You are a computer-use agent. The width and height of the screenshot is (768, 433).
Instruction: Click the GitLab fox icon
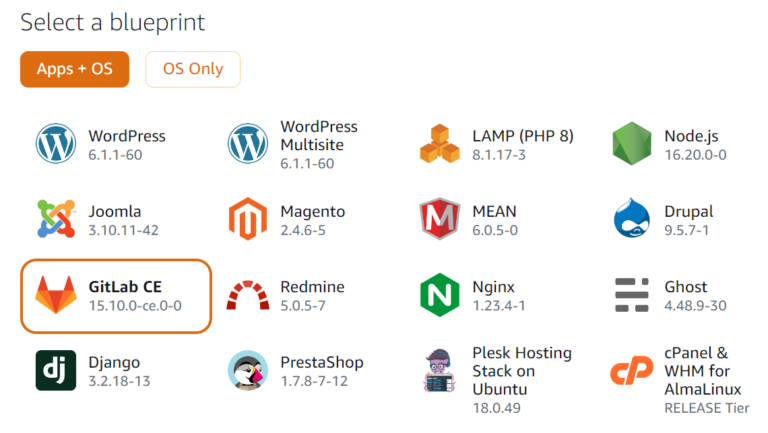coord(56,295)
